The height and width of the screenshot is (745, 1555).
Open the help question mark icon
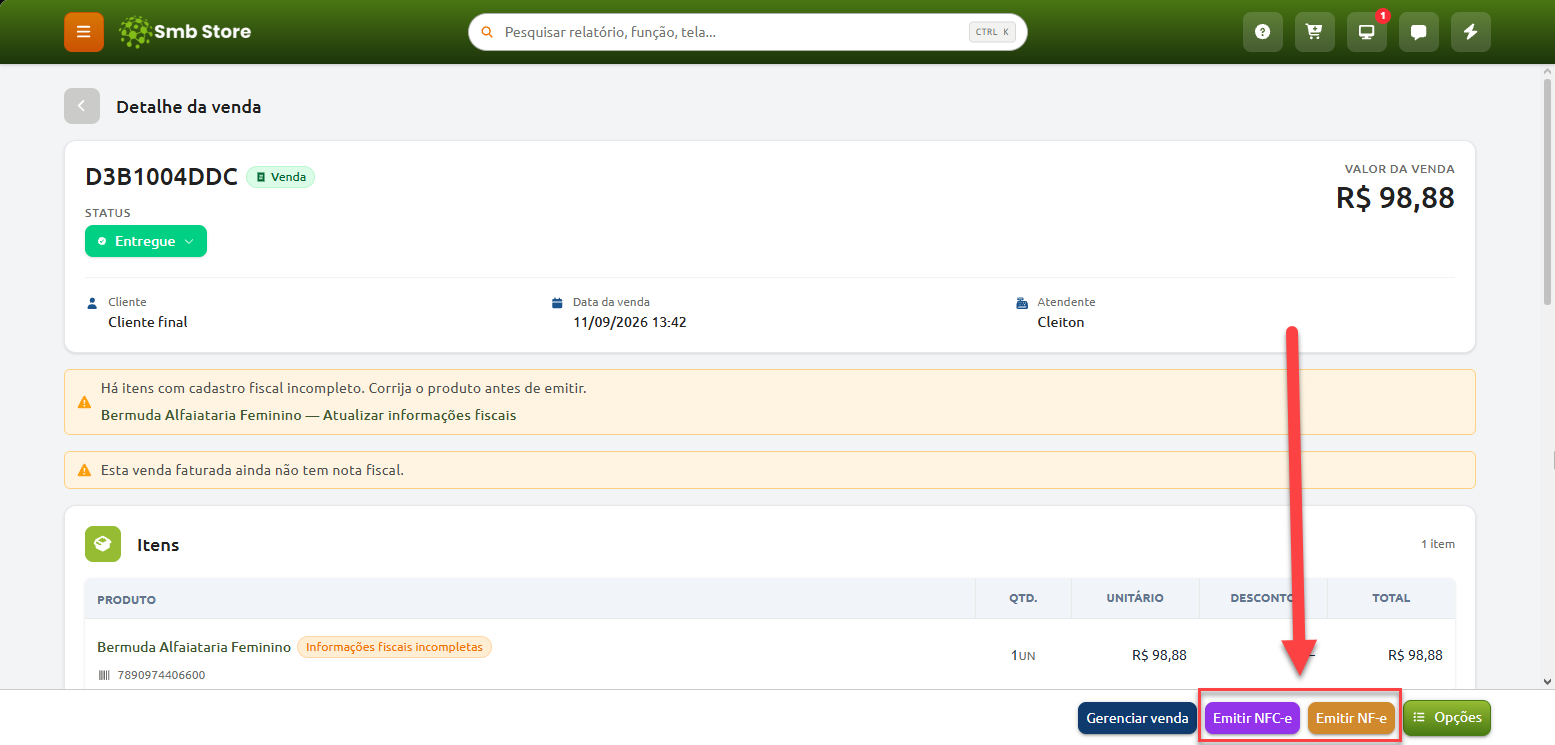1263,32
